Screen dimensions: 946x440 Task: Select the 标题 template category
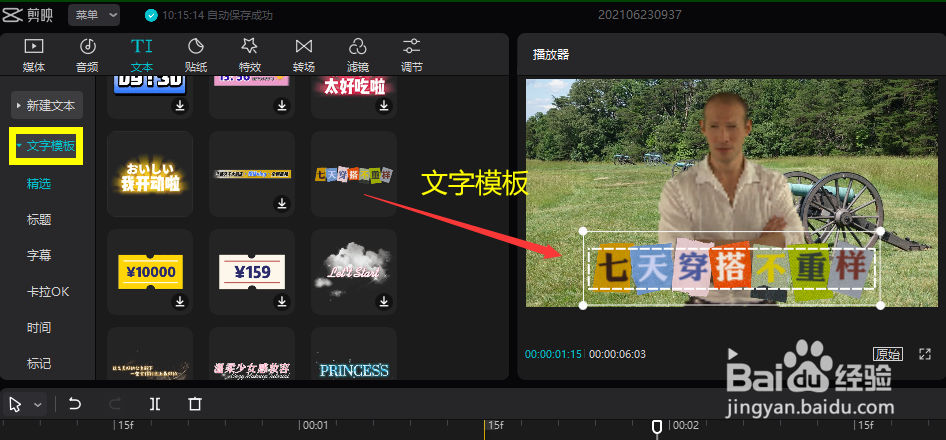(39, 220)
